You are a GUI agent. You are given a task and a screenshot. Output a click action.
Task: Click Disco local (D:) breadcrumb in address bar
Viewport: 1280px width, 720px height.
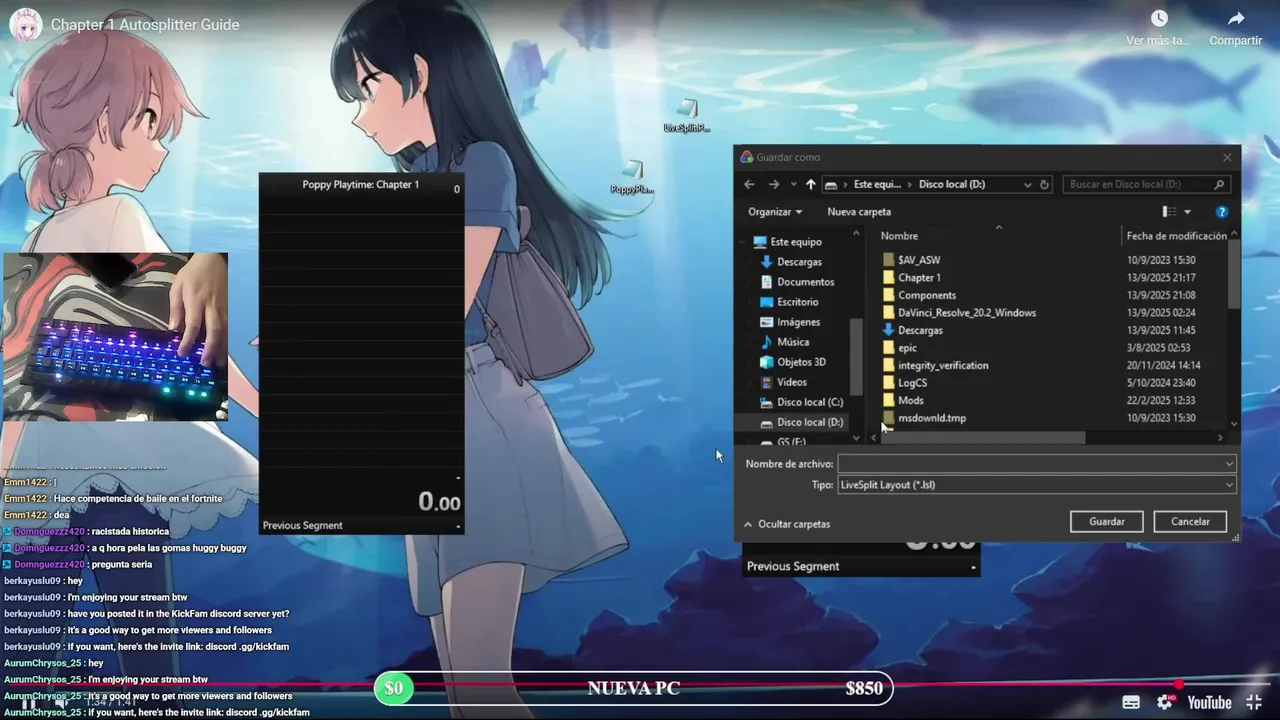(951, 184)
